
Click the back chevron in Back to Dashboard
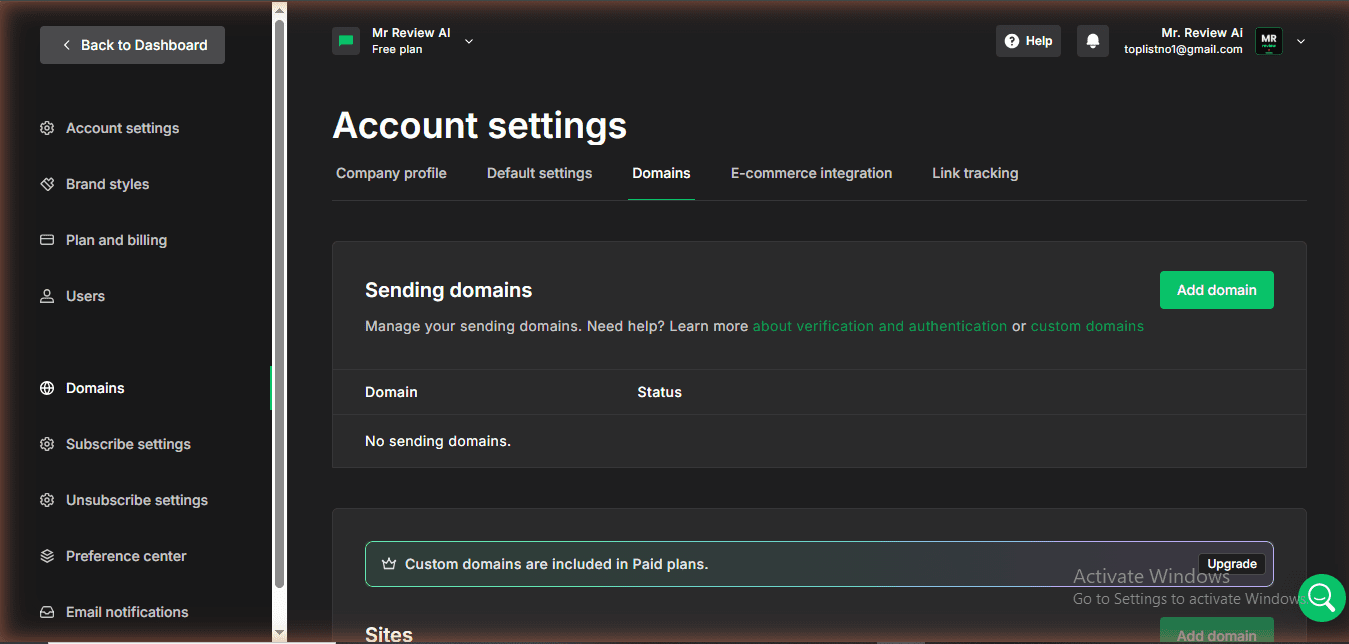pyautogui.click(x=66, y=45)
